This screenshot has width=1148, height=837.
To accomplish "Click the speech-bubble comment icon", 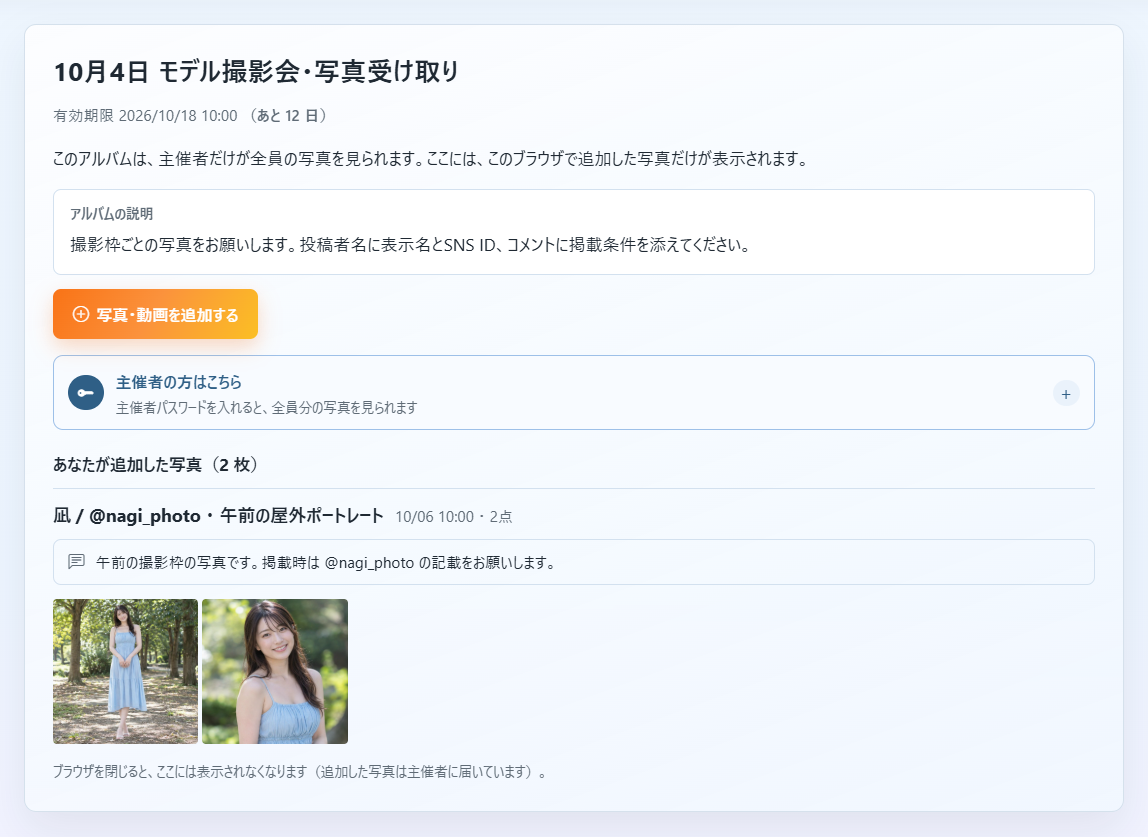I will 76,562.
